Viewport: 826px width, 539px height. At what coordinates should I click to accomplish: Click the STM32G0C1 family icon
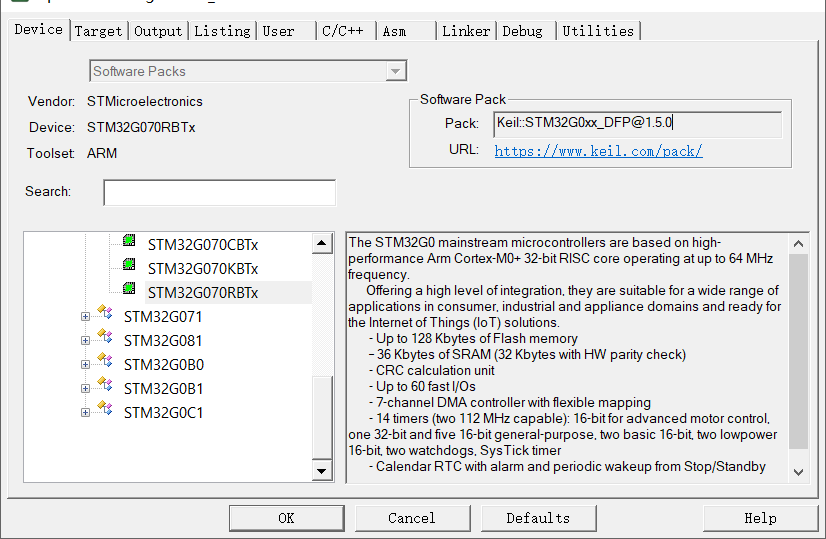click(x=104, y=411)
